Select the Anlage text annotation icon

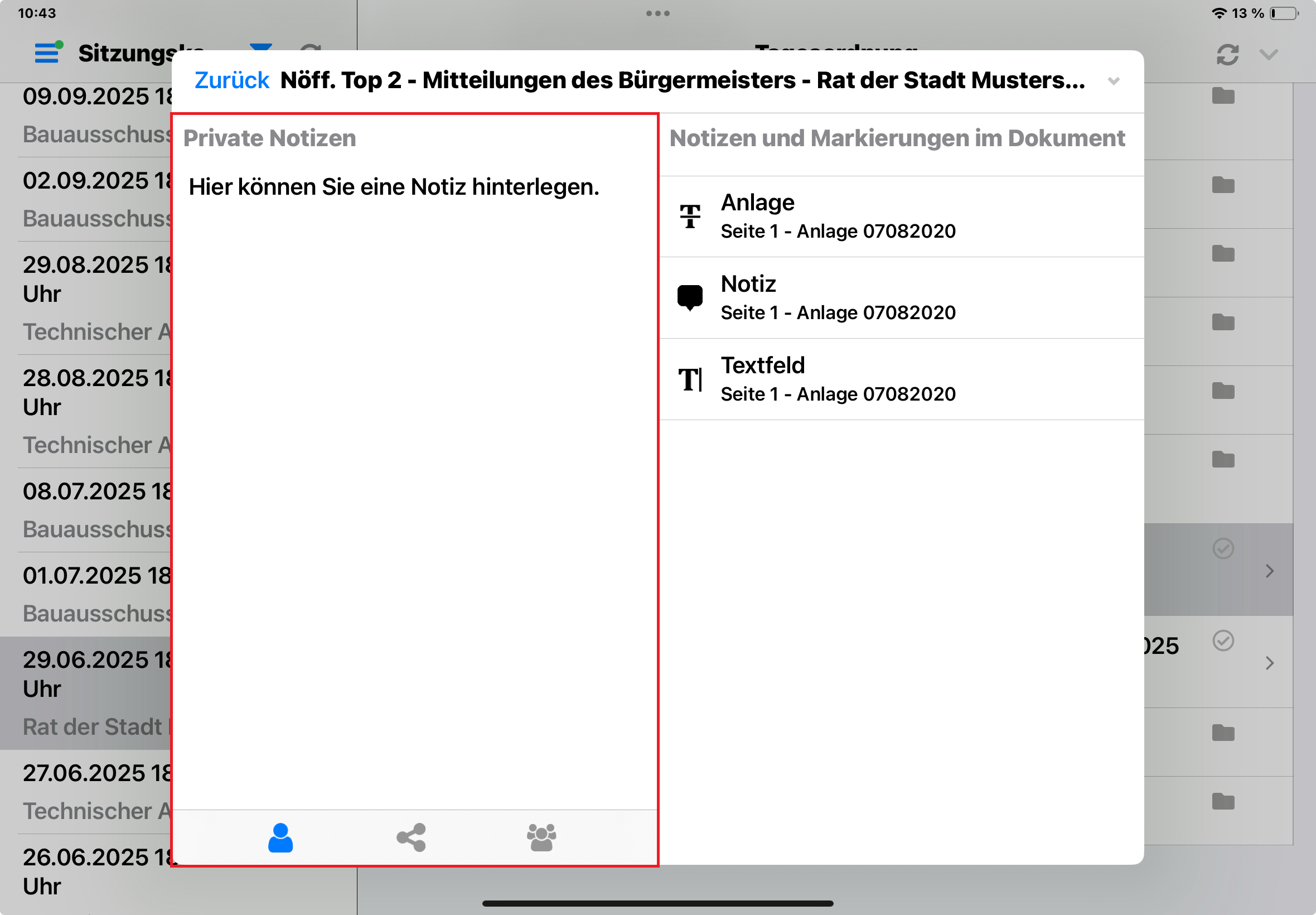[690, 215]
